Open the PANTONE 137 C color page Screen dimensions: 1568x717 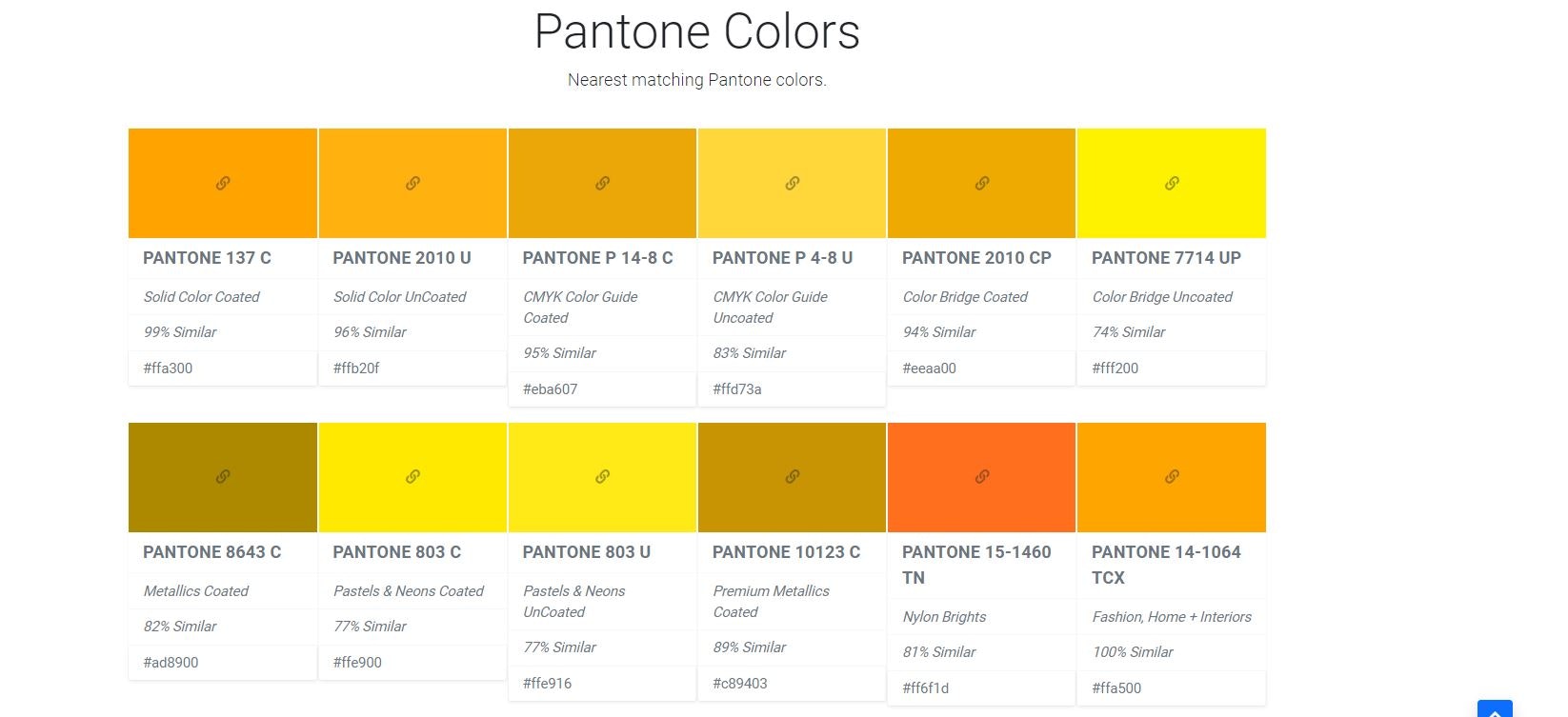[208, 258]
